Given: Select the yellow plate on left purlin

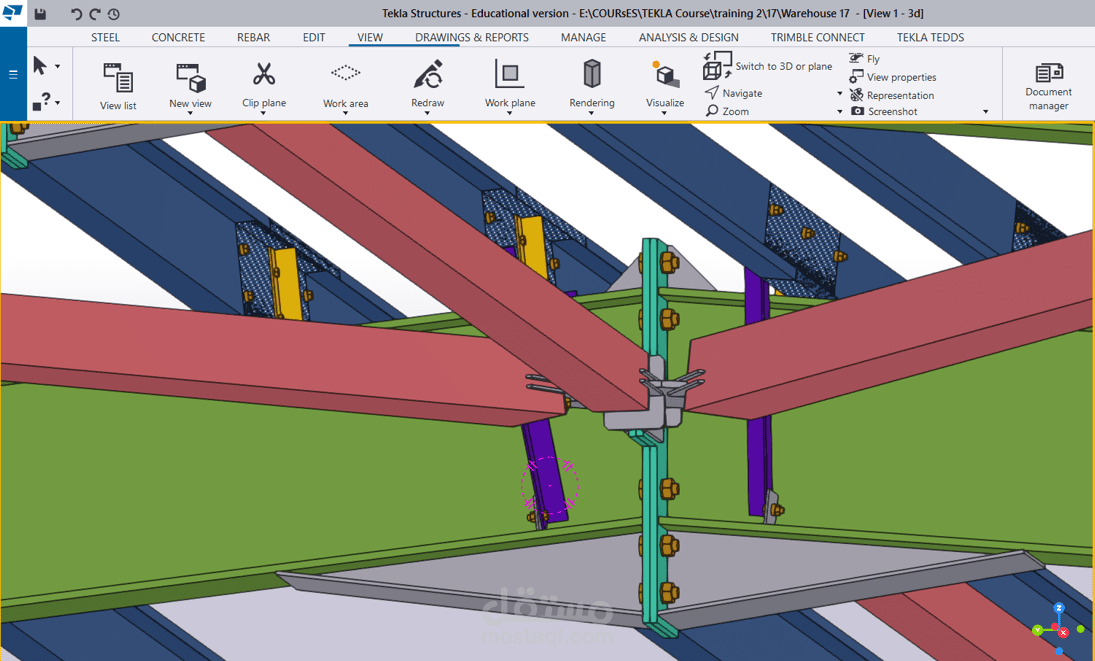Looking at the screenshot, I should point(287,285).
